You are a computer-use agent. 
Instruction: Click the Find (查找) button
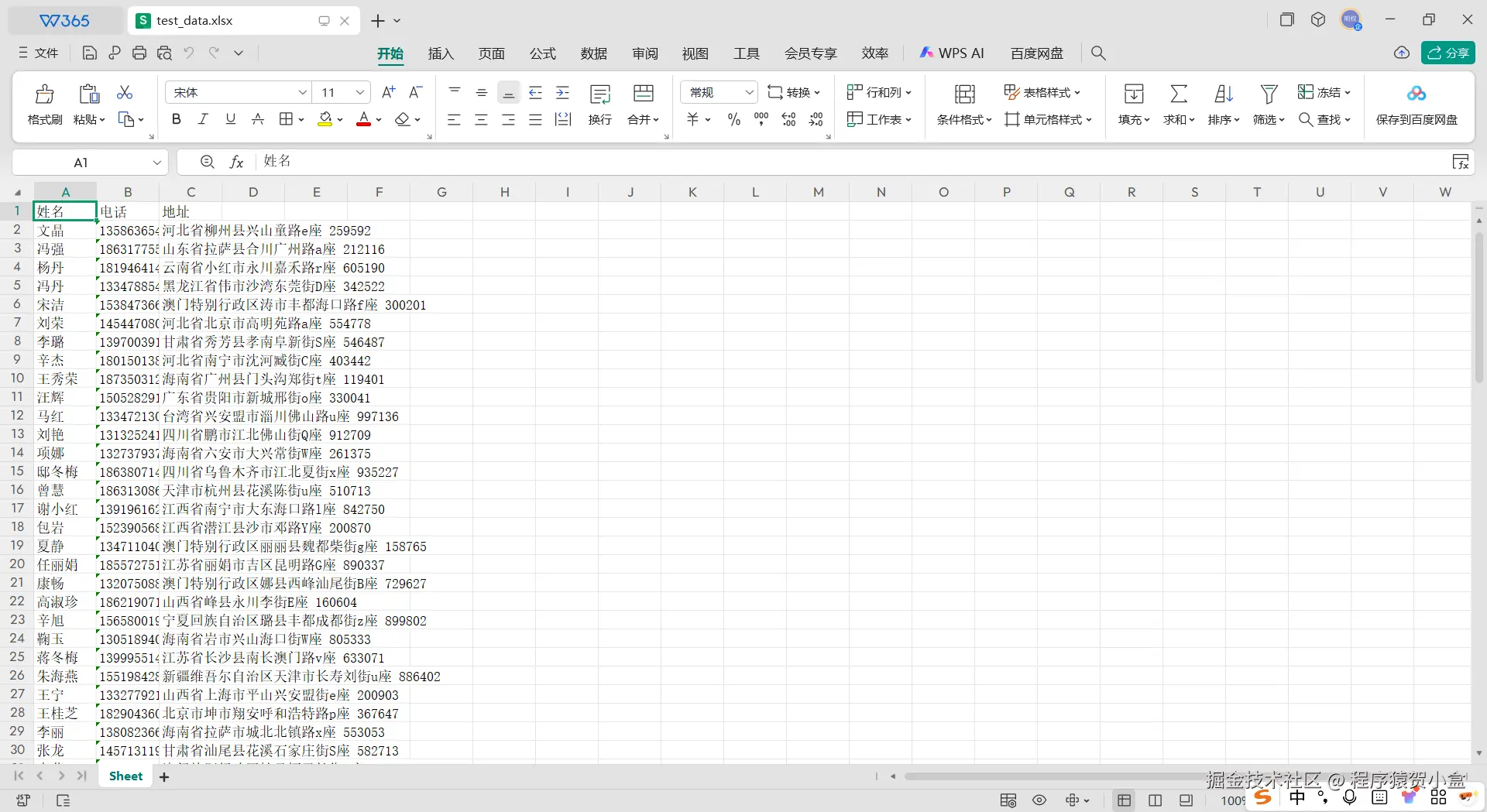pyautogui.click(x=1325, y=119)
